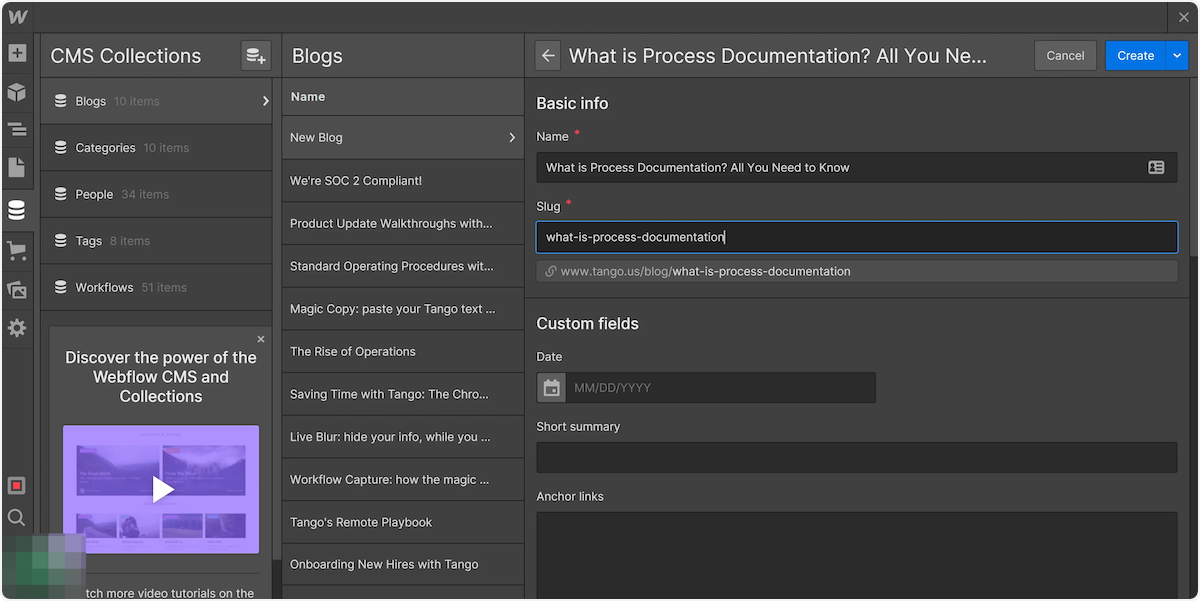Click the Short summary field

857,457
